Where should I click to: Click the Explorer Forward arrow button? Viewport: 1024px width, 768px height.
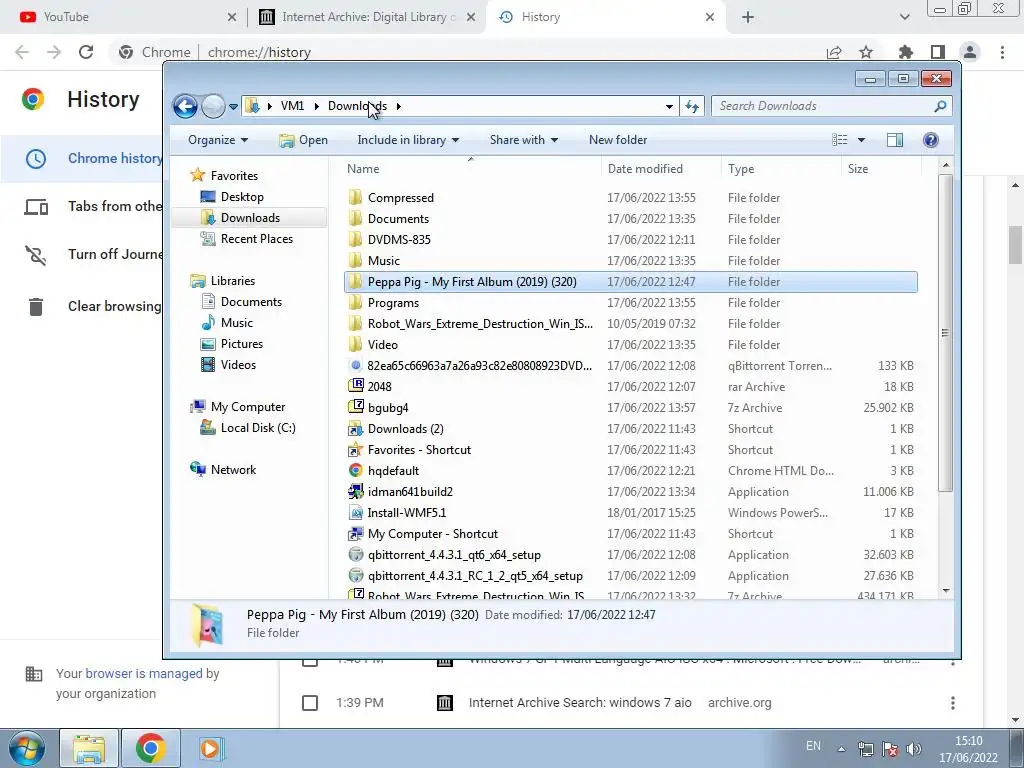(x=213, y=106)
